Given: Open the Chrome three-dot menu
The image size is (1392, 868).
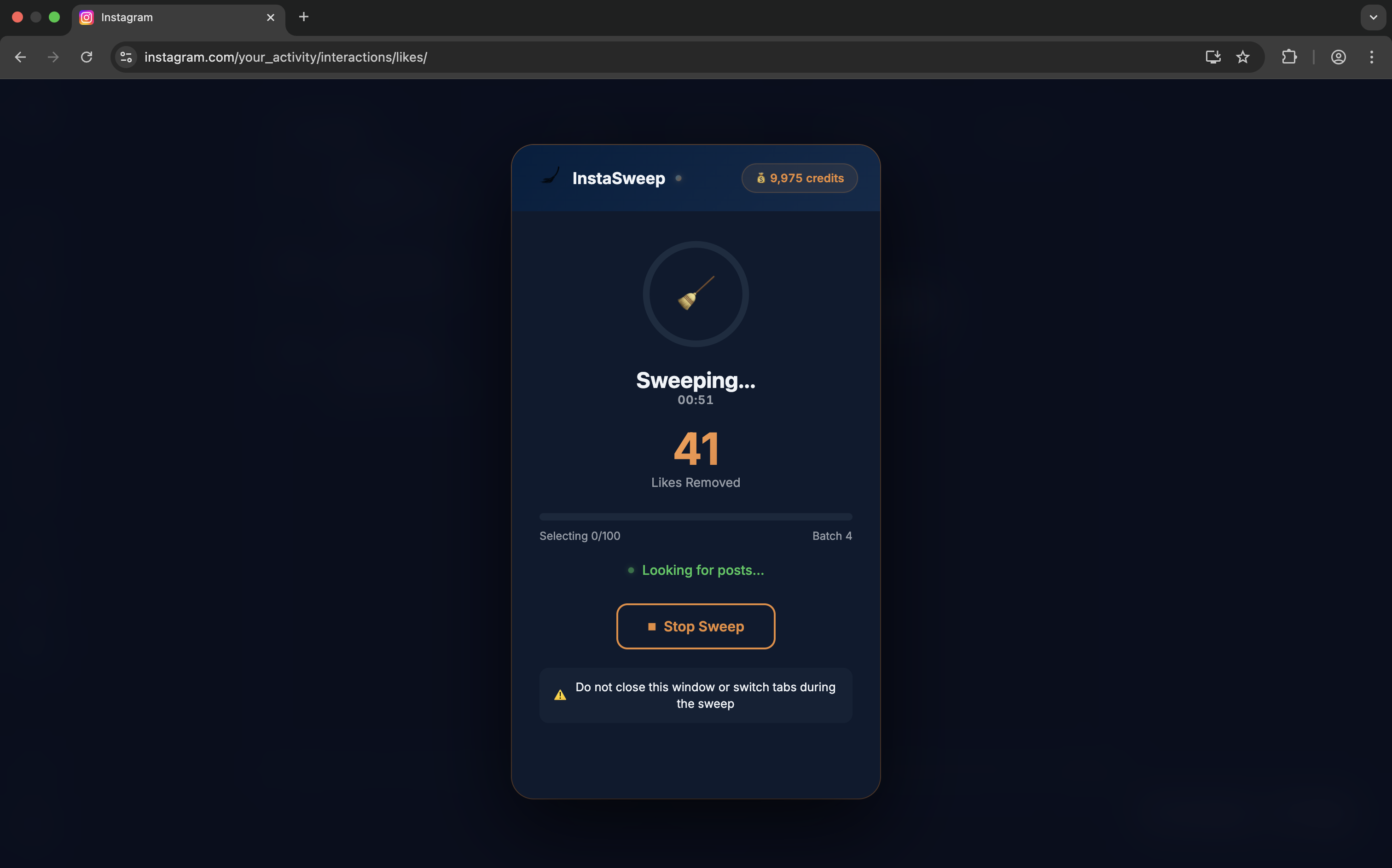Looking at the screenshot, I should [1371, 57].
